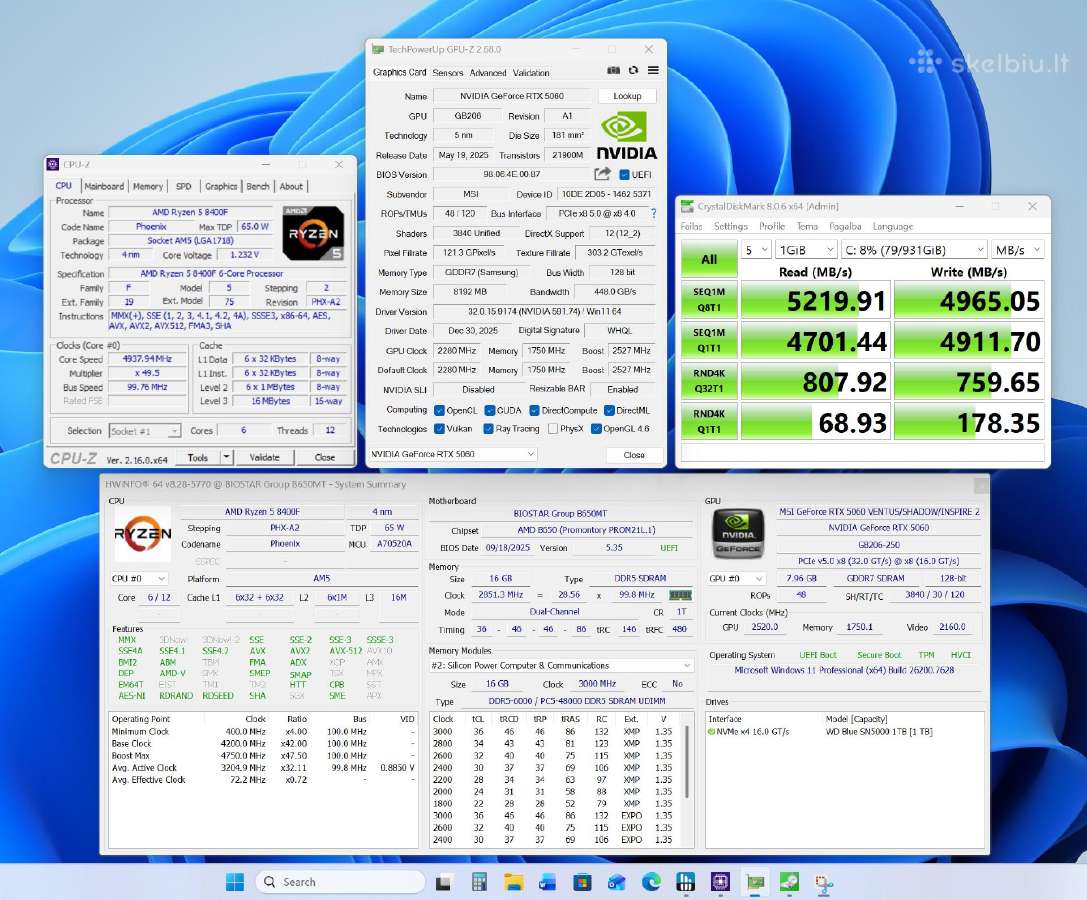Click the 'WD Blue SN5000 1TB [1 TB]' drive entry
1087x900 pixels.
point(879,732)
